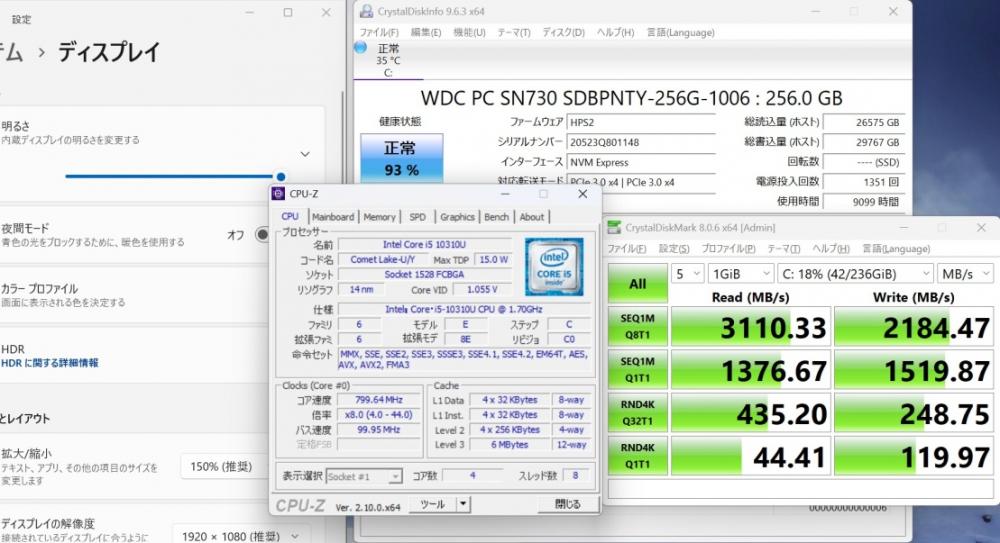Open the CPU-Z tools dropdown arrow

(x=464, y=504)
